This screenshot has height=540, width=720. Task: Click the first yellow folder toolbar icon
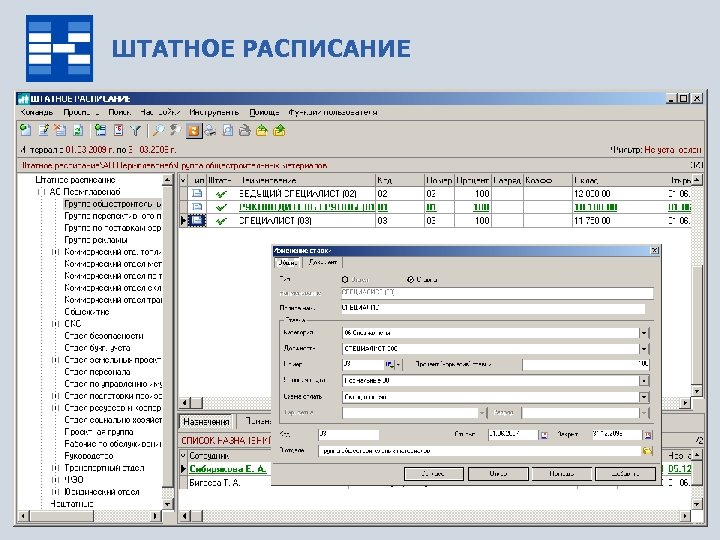[x=262, y=130]
